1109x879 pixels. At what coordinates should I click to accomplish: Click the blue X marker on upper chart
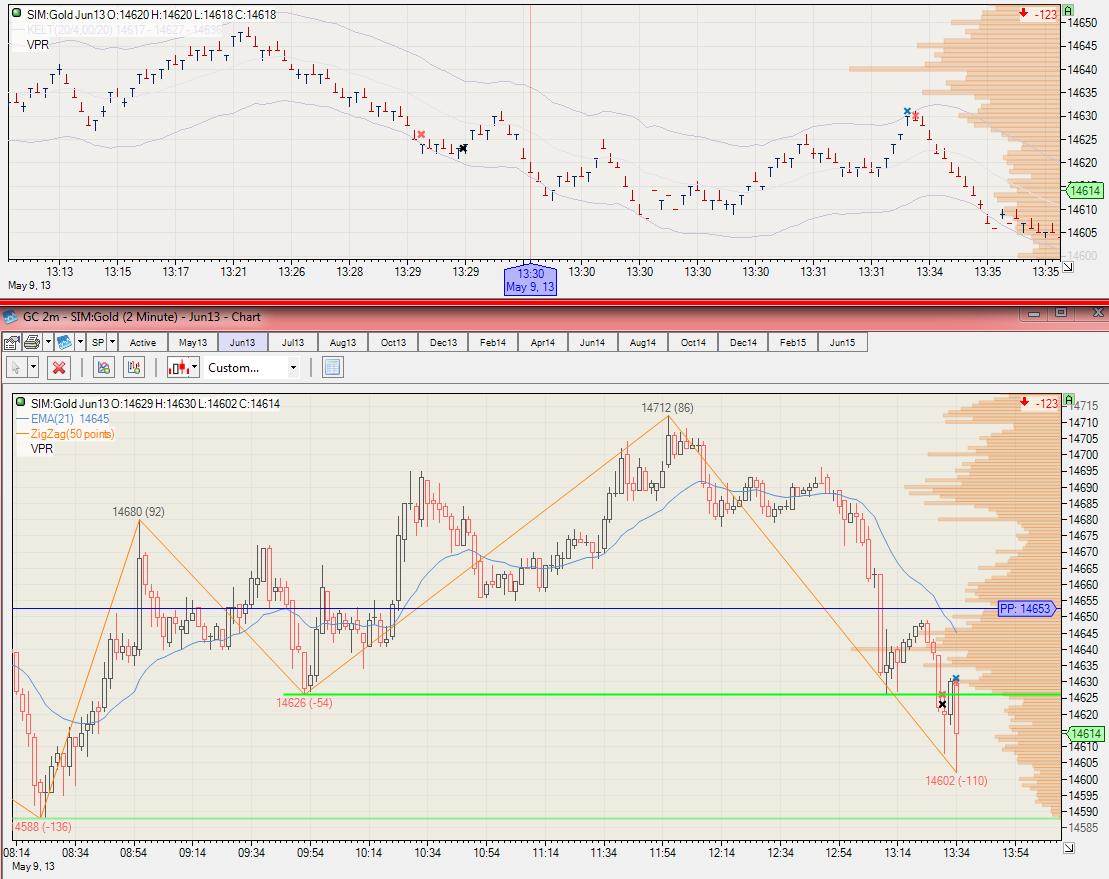coord(907,111)
